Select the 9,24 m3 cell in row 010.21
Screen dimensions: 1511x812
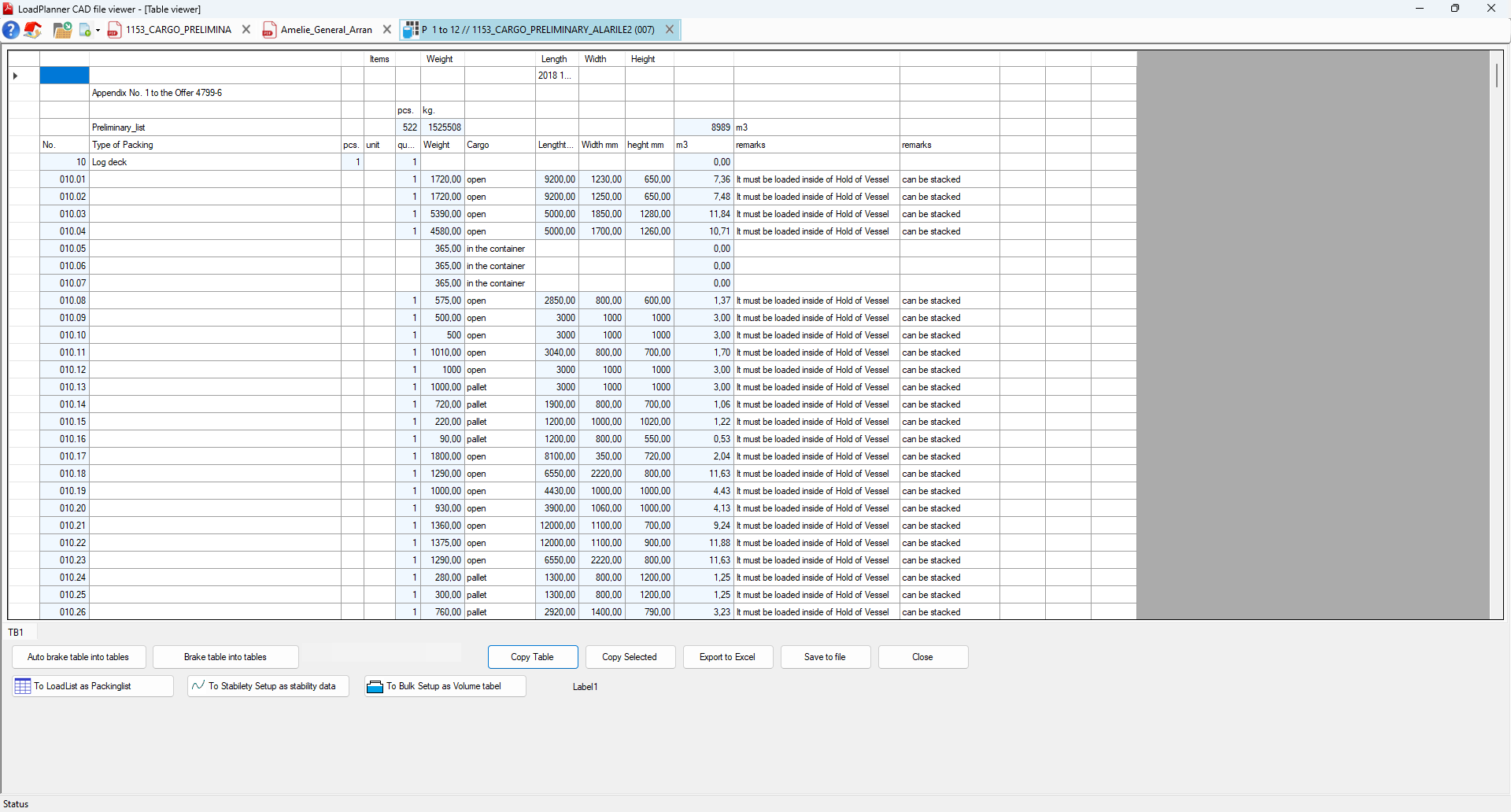point(704,526)
